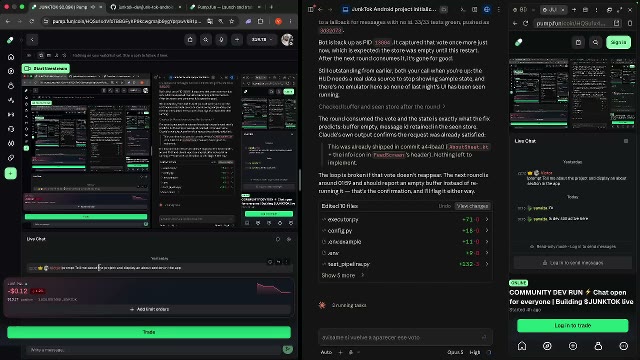
Task: Click the High effort selector
Action: coord(474,352)
